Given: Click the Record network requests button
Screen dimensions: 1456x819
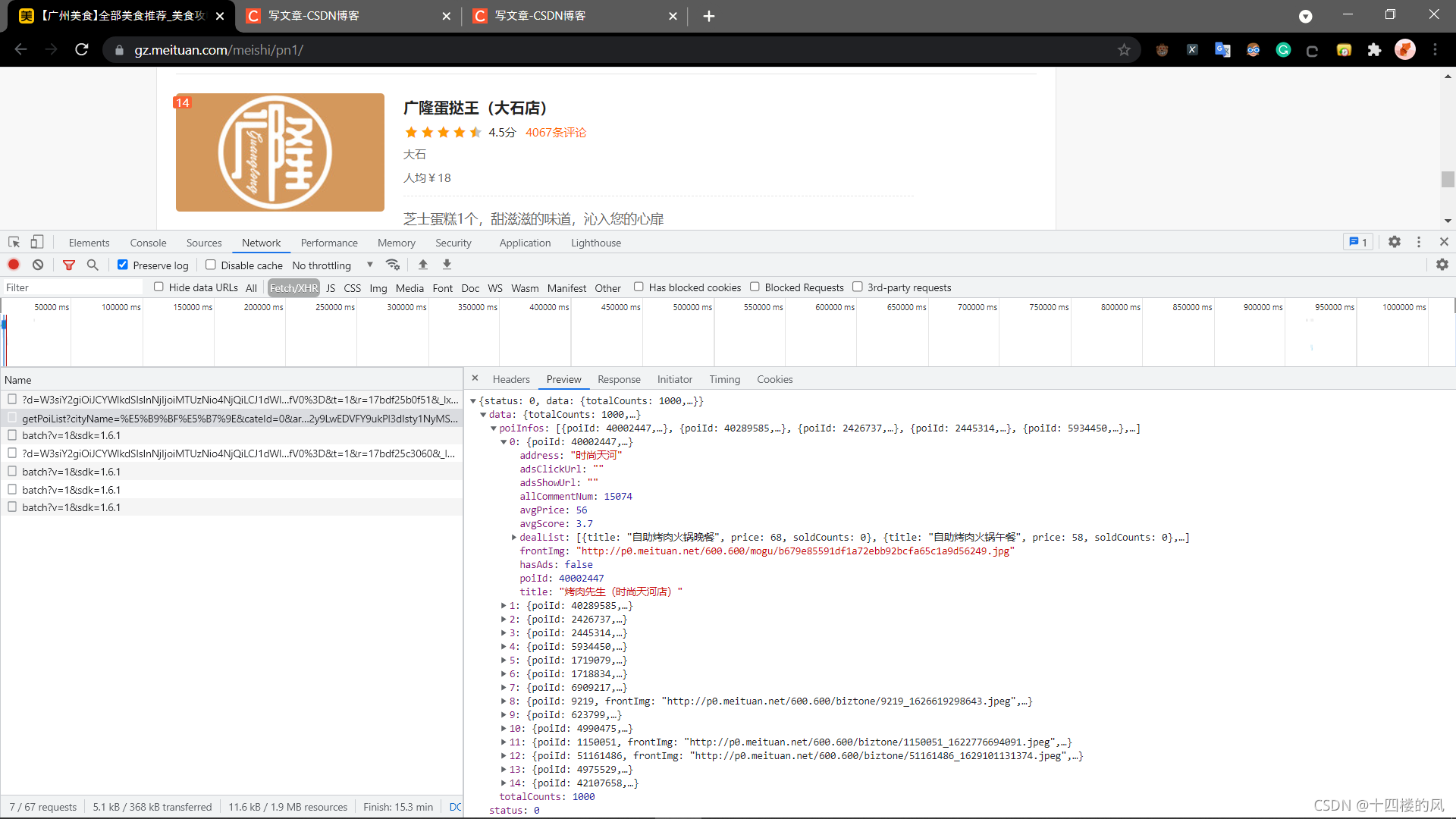Looking at the screenshot, I should click(14, 265).
